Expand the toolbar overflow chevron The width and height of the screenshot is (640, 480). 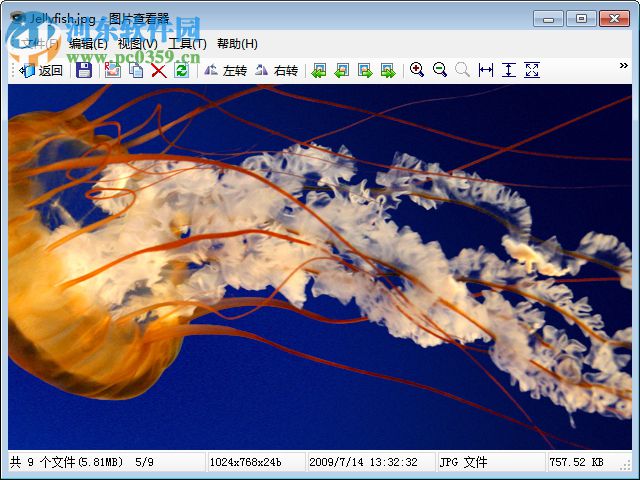click(624, 65)
